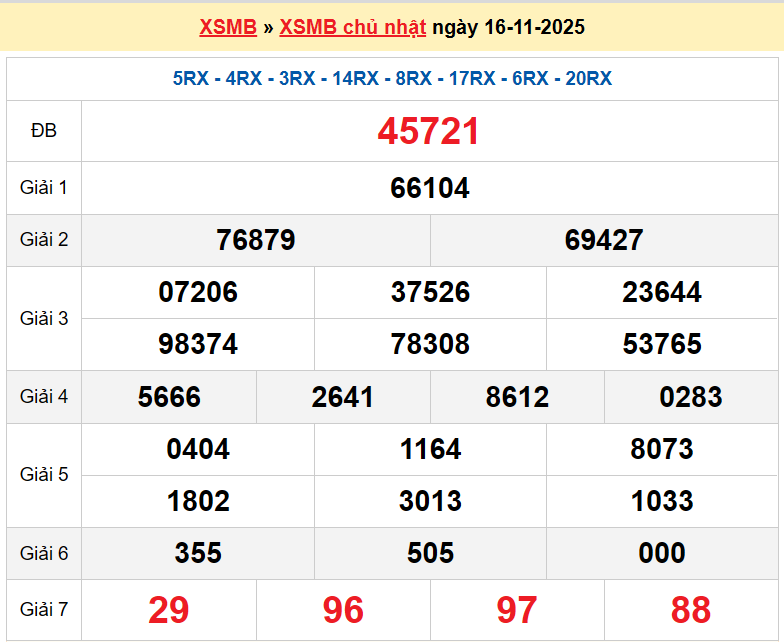Click the Giải 6 number 505

coord(430,553)
